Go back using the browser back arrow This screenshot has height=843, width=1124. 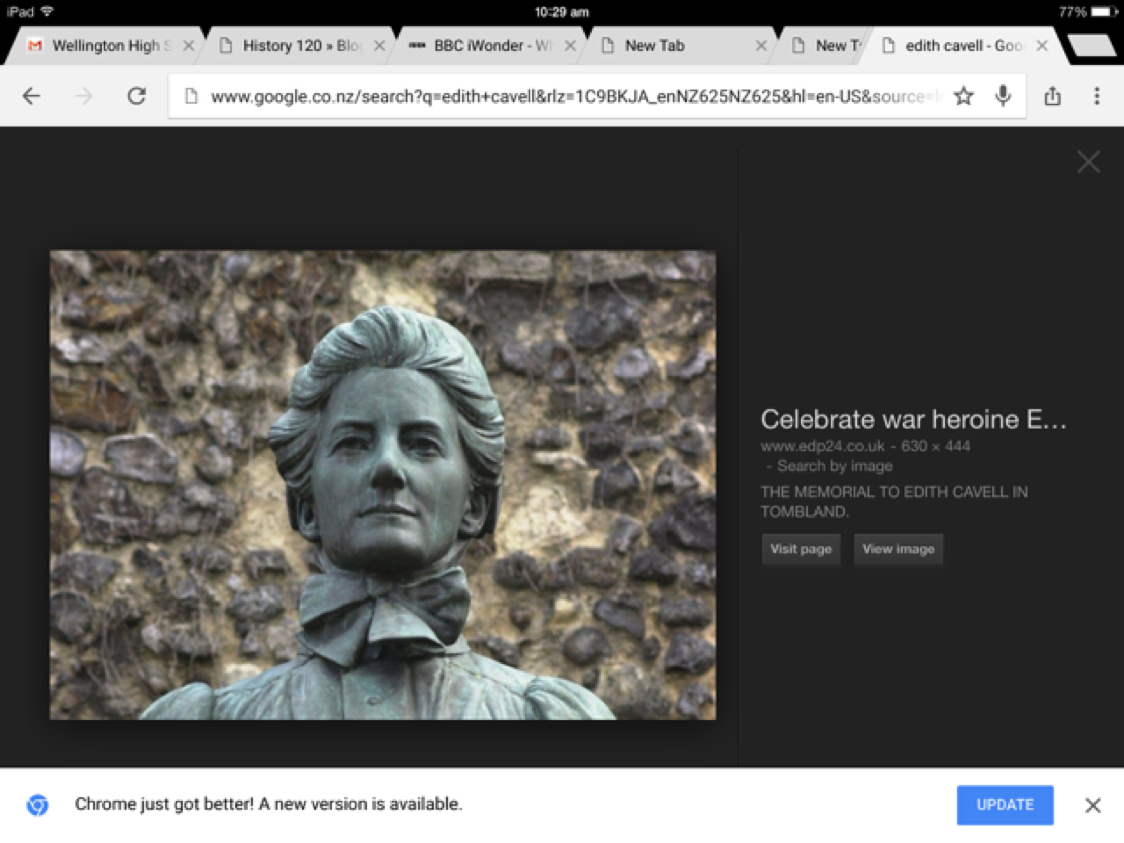coord(32,96)
